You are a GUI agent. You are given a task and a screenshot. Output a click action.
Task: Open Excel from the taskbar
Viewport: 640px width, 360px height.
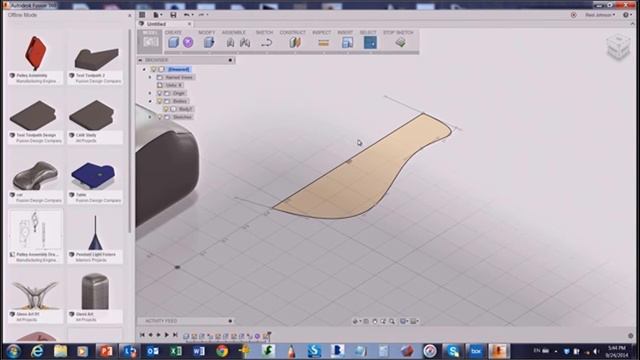pyautogui.click(x=176, y=351)
